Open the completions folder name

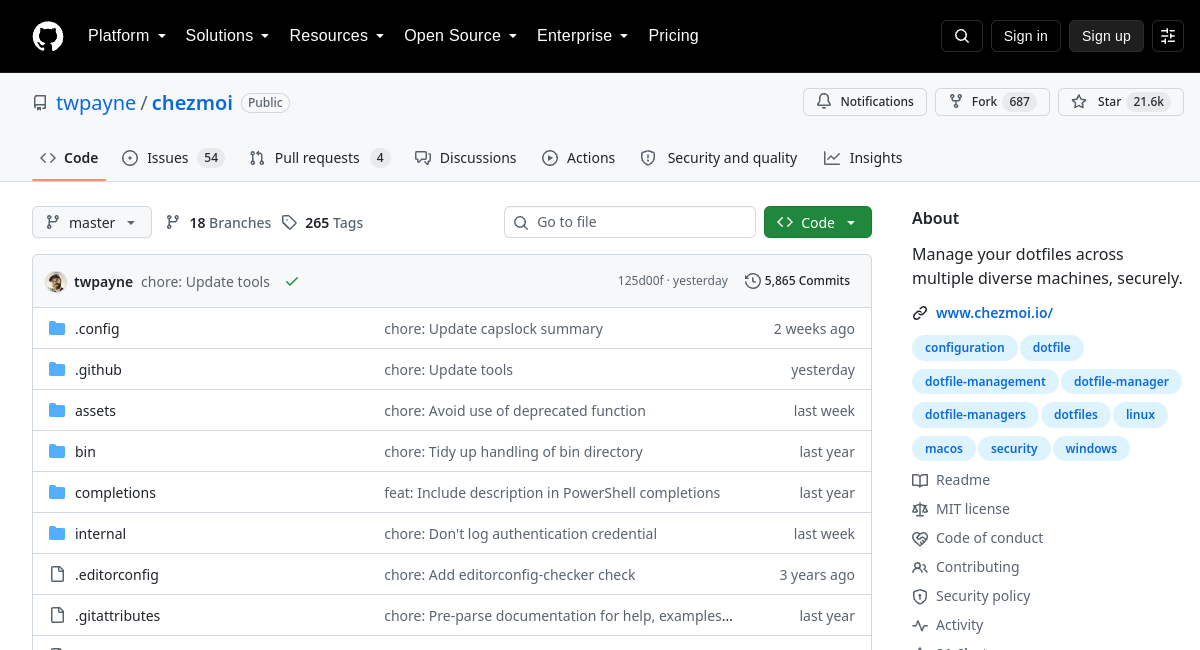pos(115,493)
